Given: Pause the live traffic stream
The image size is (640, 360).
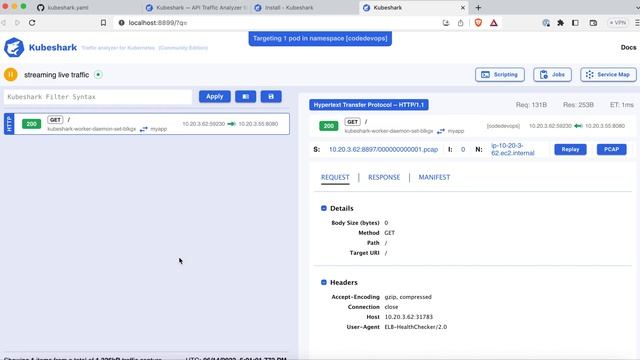Looking at the screenshot, I should (11, 75).
